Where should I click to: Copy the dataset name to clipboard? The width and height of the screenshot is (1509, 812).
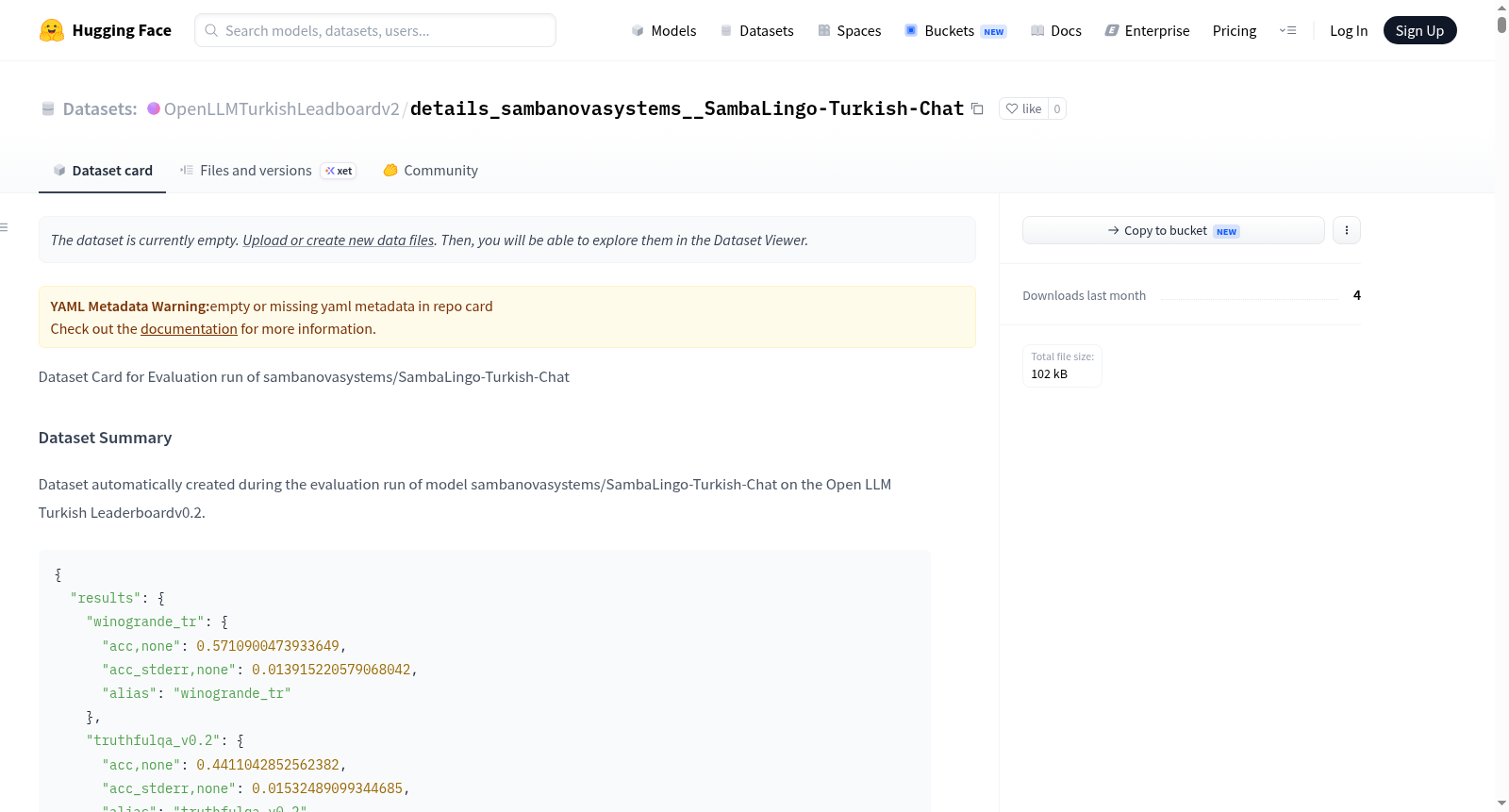click(x=977, y=108)
